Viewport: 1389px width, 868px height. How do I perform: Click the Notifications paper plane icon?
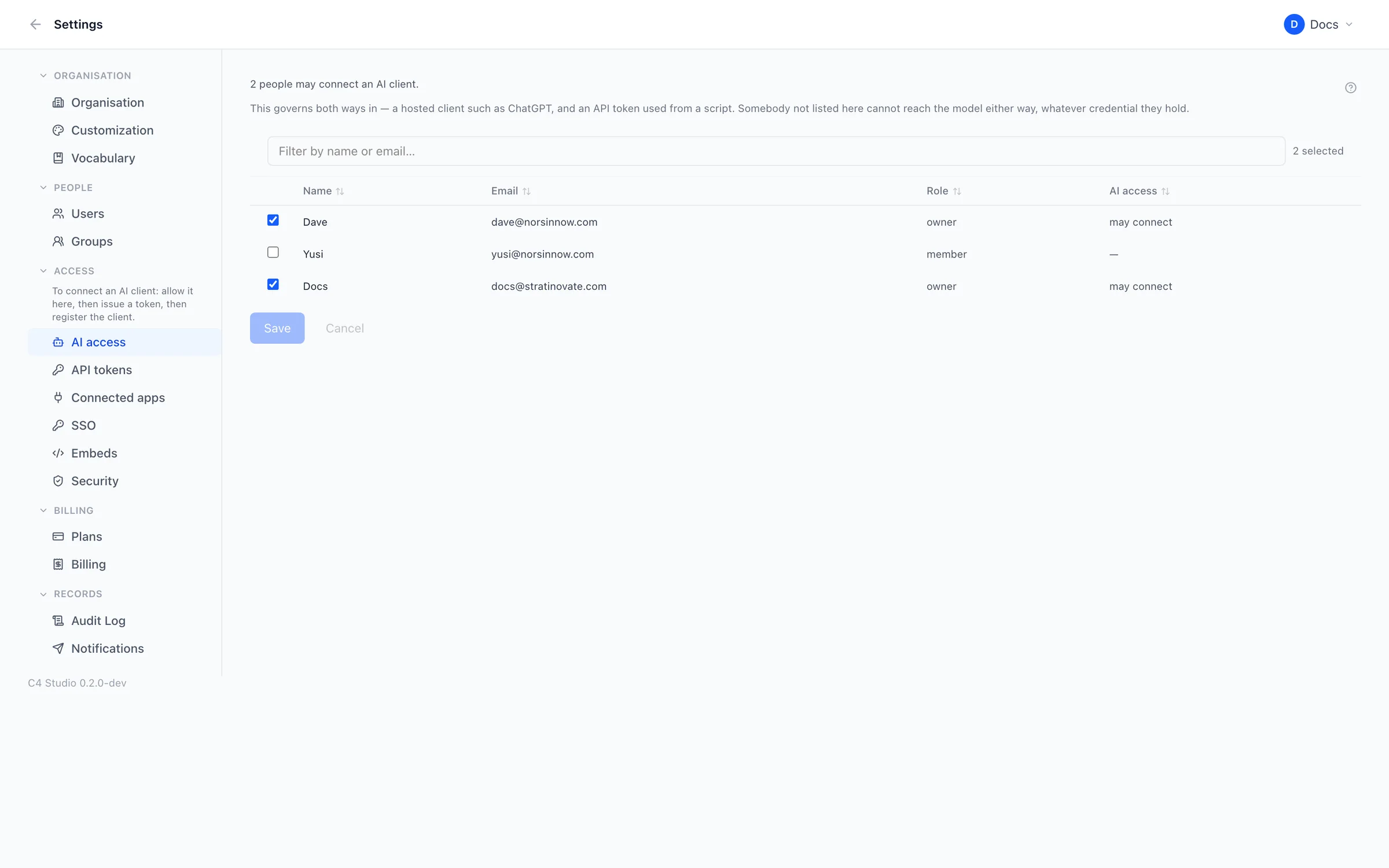[x=58, y=648]
